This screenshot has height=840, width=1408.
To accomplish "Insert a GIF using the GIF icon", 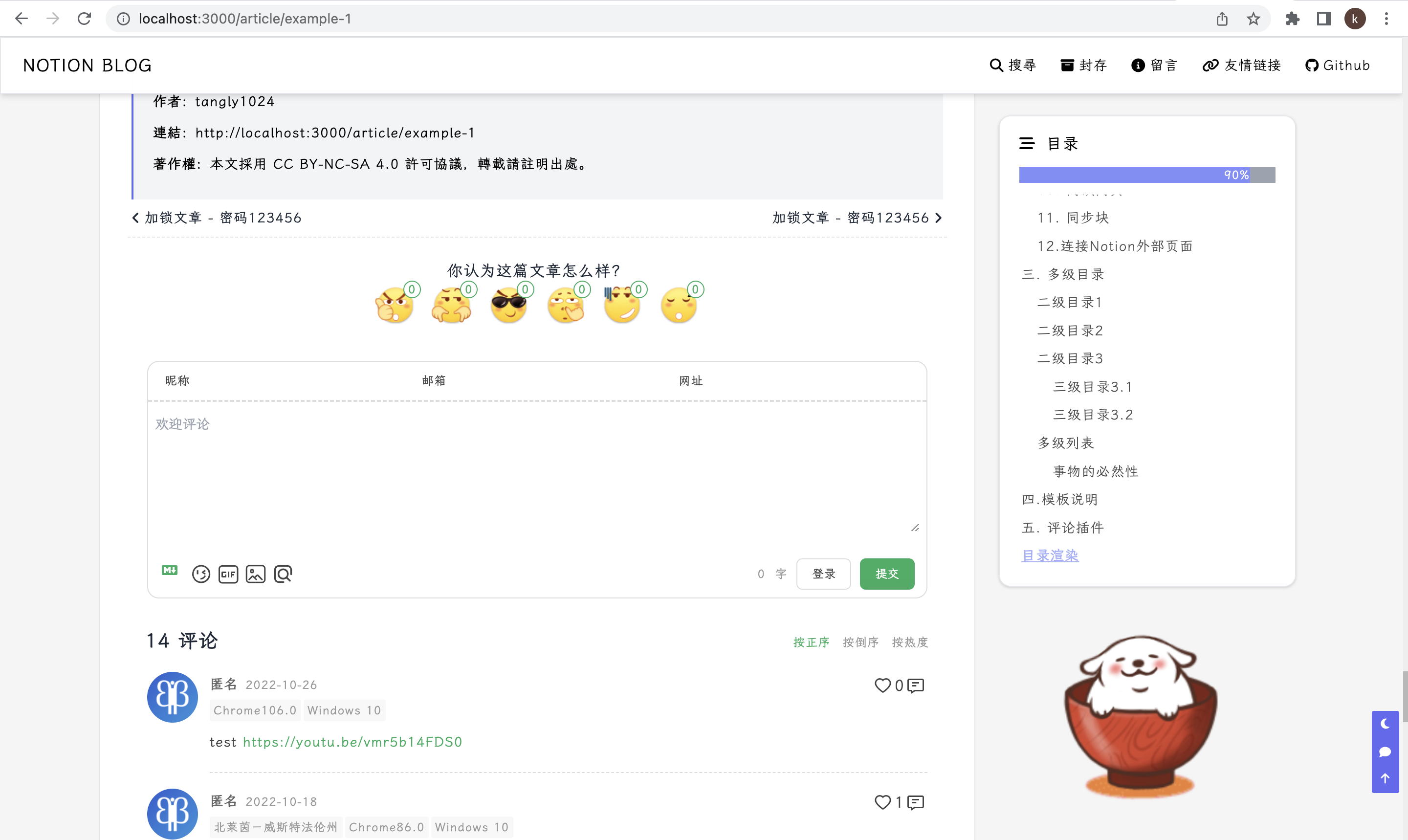I will [228, 574].
